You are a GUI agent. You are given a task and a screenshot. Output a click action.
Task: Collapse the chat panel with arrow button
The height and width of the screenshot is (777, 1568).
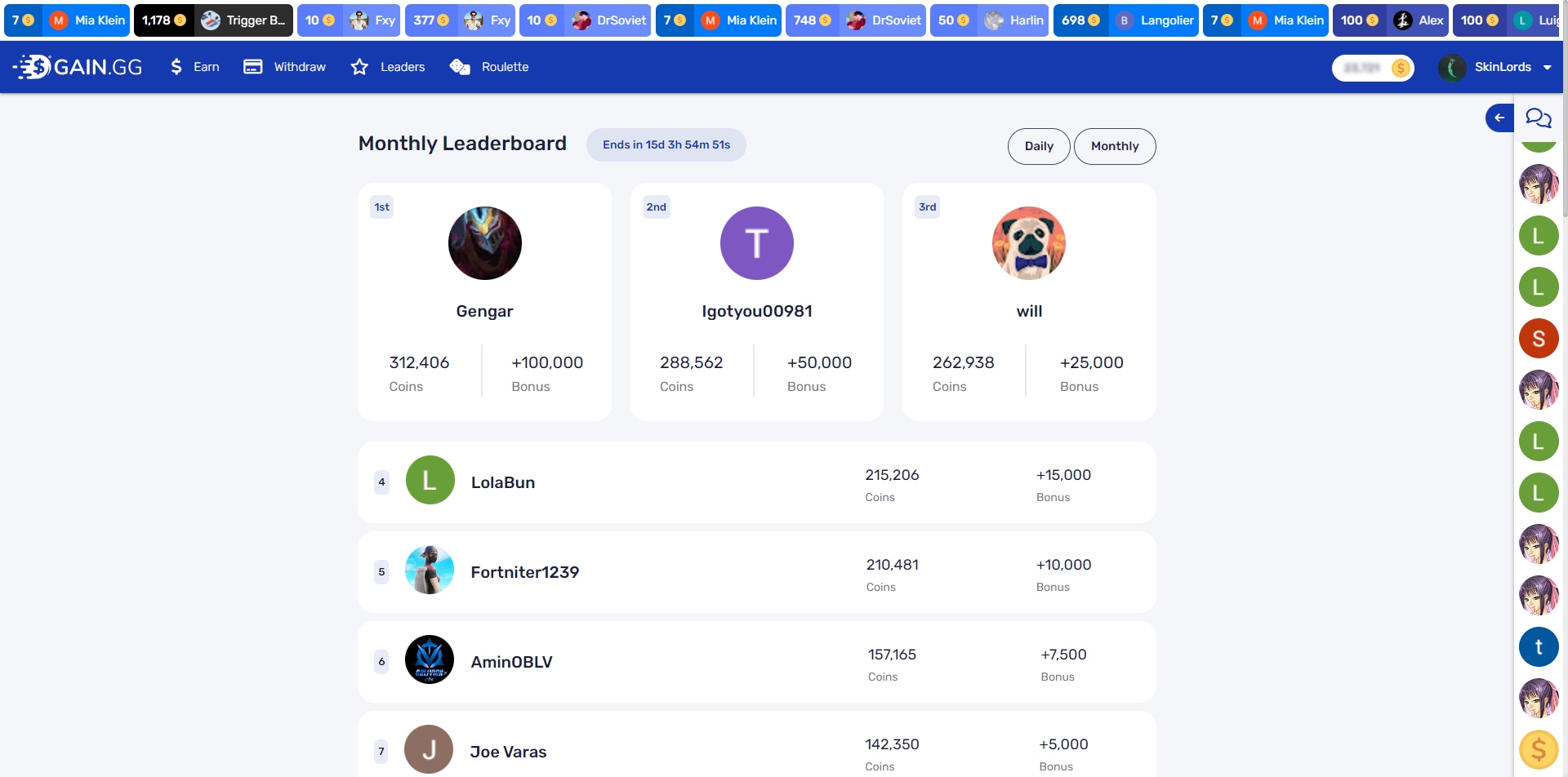coord(1499,118)
